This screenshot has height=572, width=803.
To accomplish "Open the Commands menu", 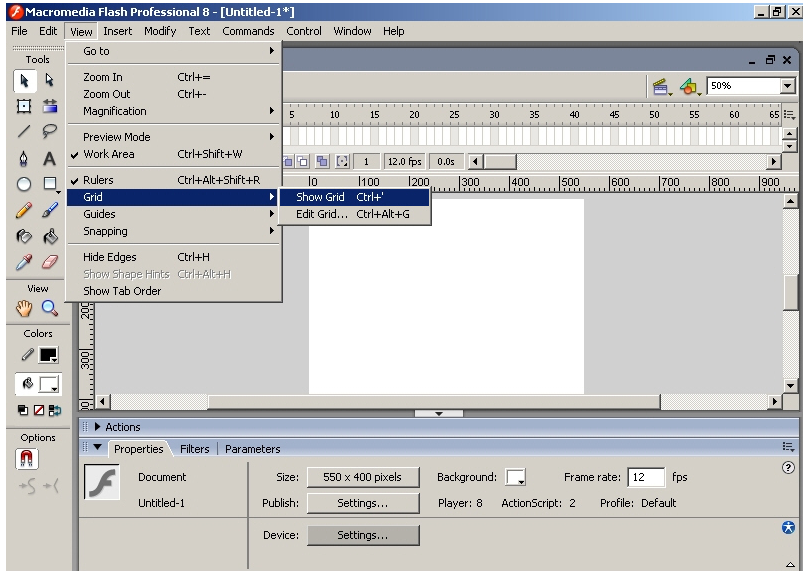I will [x=248, y=31].
